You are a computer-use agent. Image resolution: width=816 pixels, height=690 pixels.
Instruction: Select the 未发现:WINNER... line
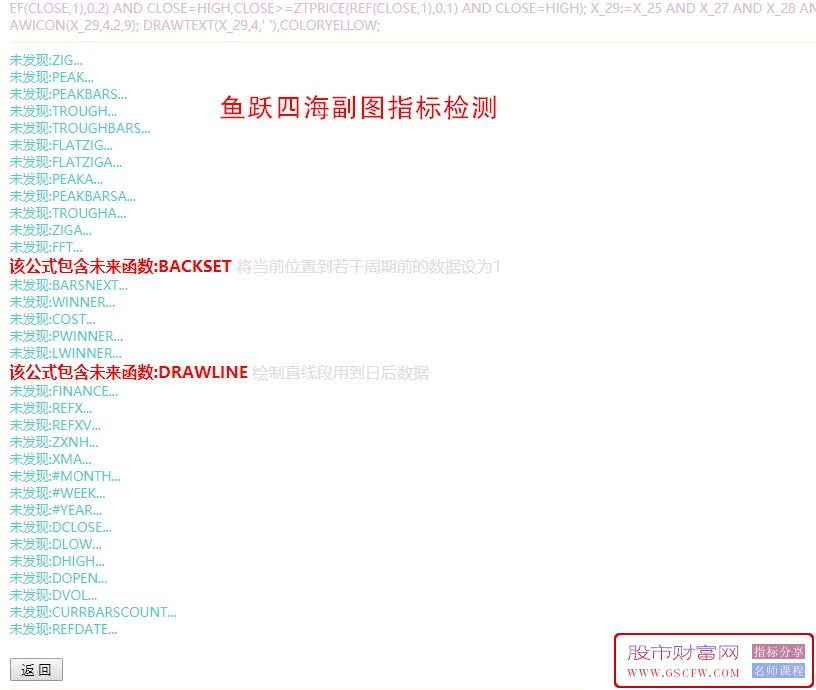click(x=62, y=302)
